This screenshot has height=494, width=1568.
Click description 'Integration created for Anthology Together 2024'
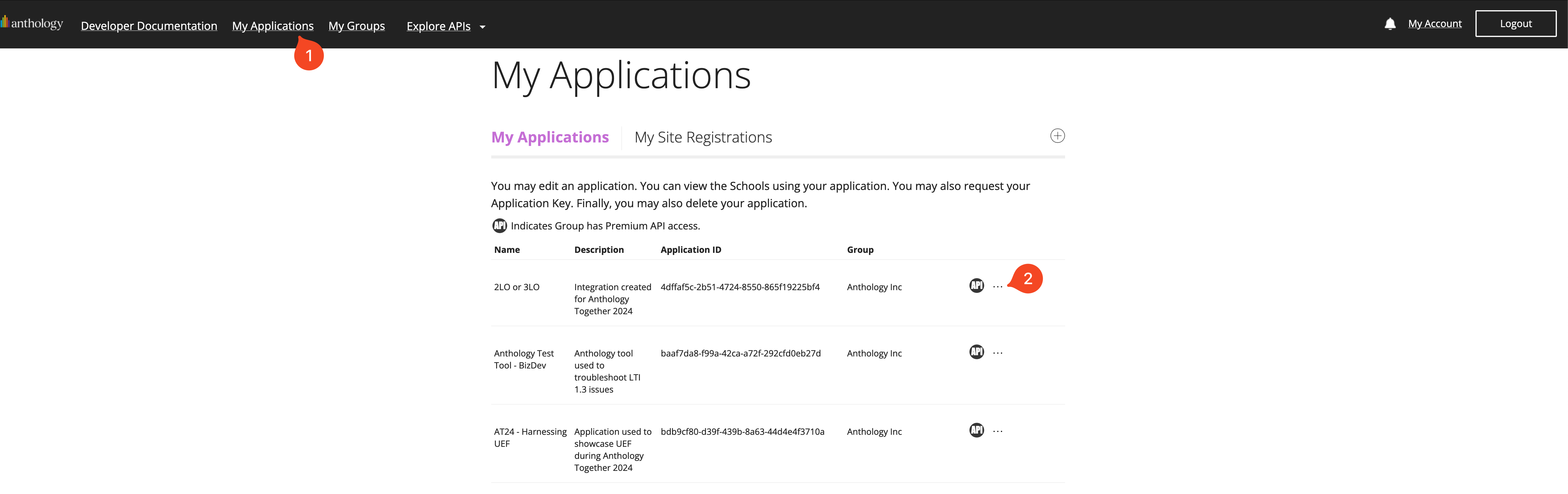612,299
